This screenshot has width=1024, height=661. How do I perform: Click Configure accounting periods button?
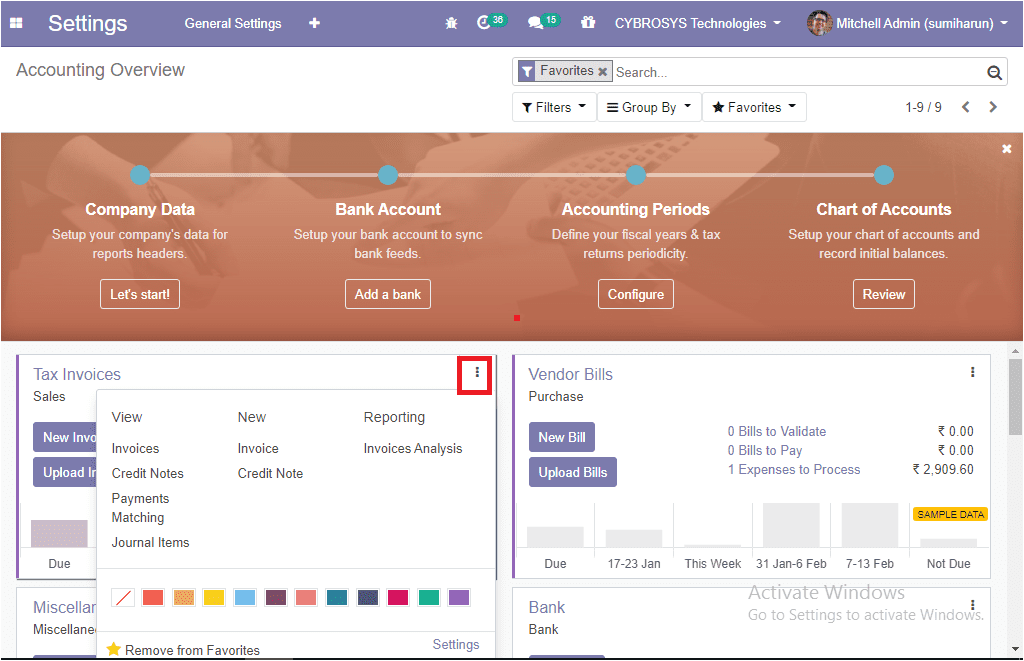click(x=636, y=294)
